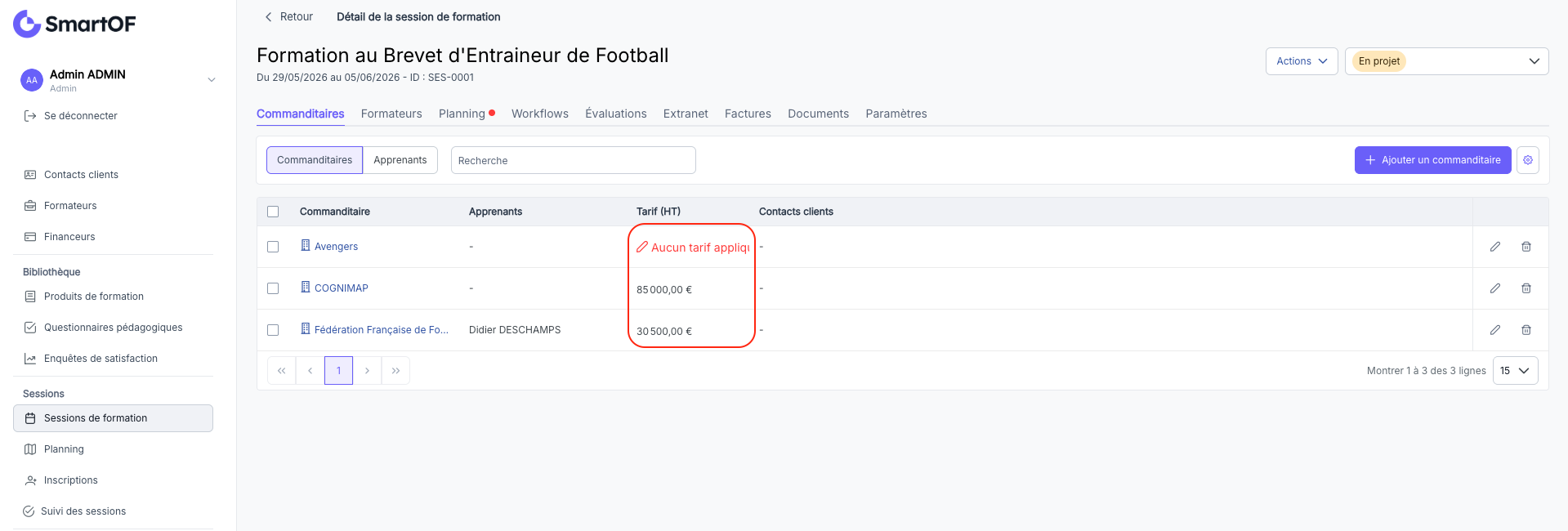Screen dimensions: 1568x531
Task: Expand the Admin ADMIN account chevron
Action: (212, 80)
